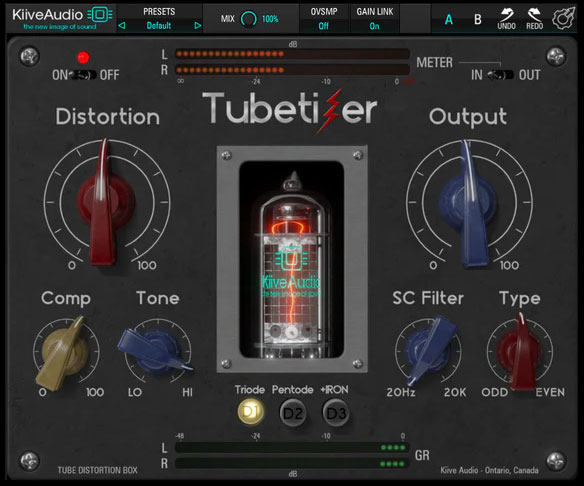Image resolution: width=584 pixels, height=486 pixels.
Task: Click the top dB level meter
Action: 292,62
